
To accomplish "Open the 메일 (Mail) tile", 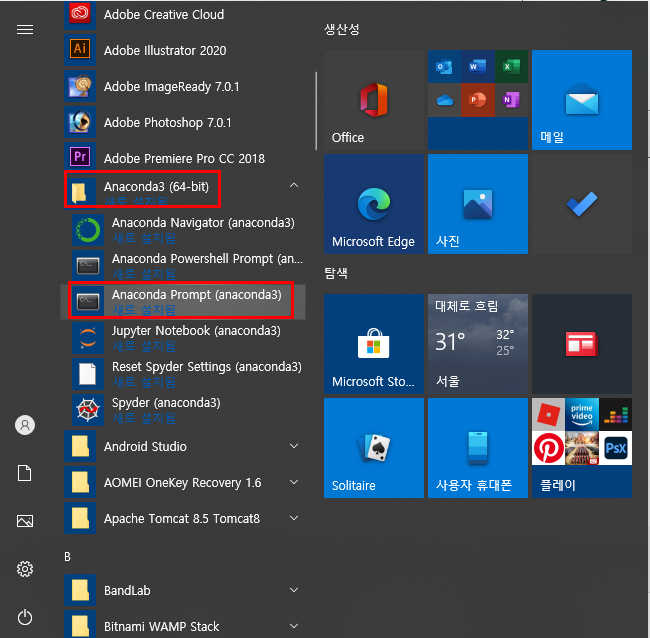I will coord(582,100).
